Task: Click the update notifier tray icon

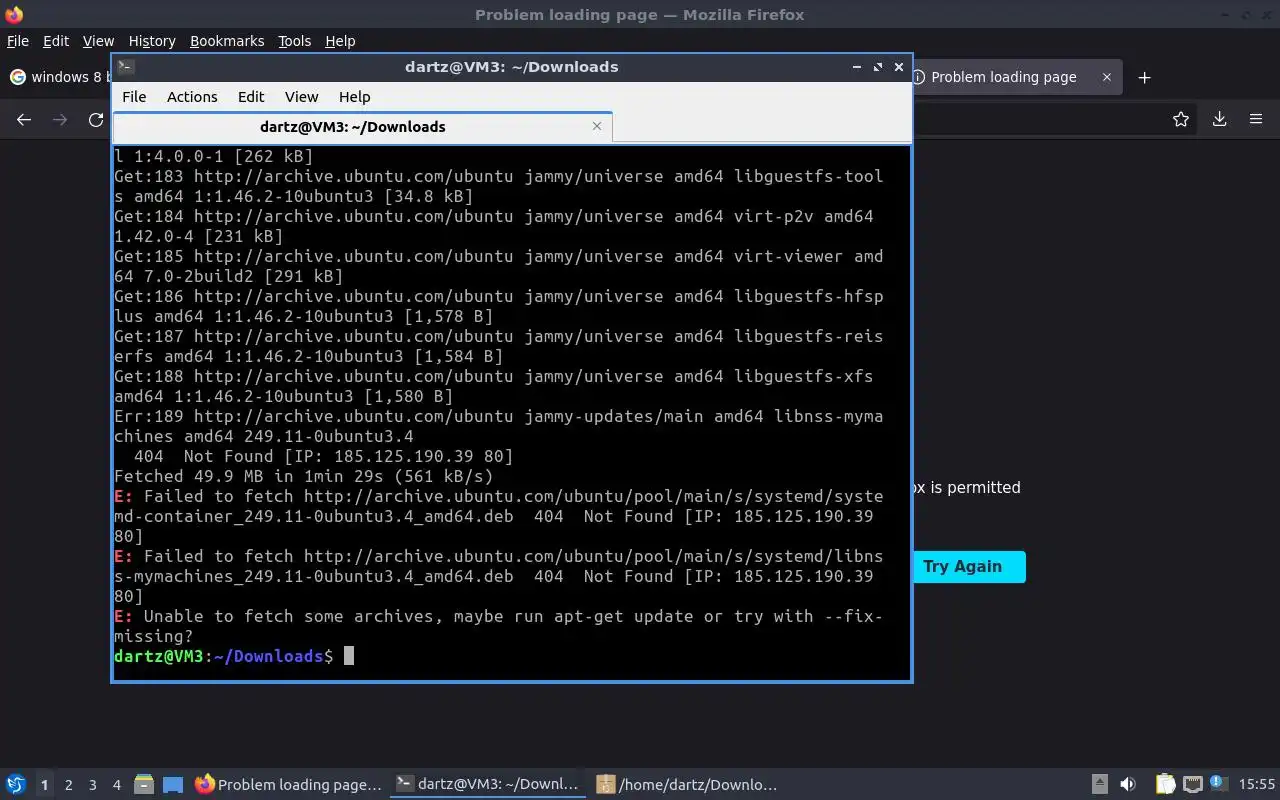Action: (x=1218, y=785)
